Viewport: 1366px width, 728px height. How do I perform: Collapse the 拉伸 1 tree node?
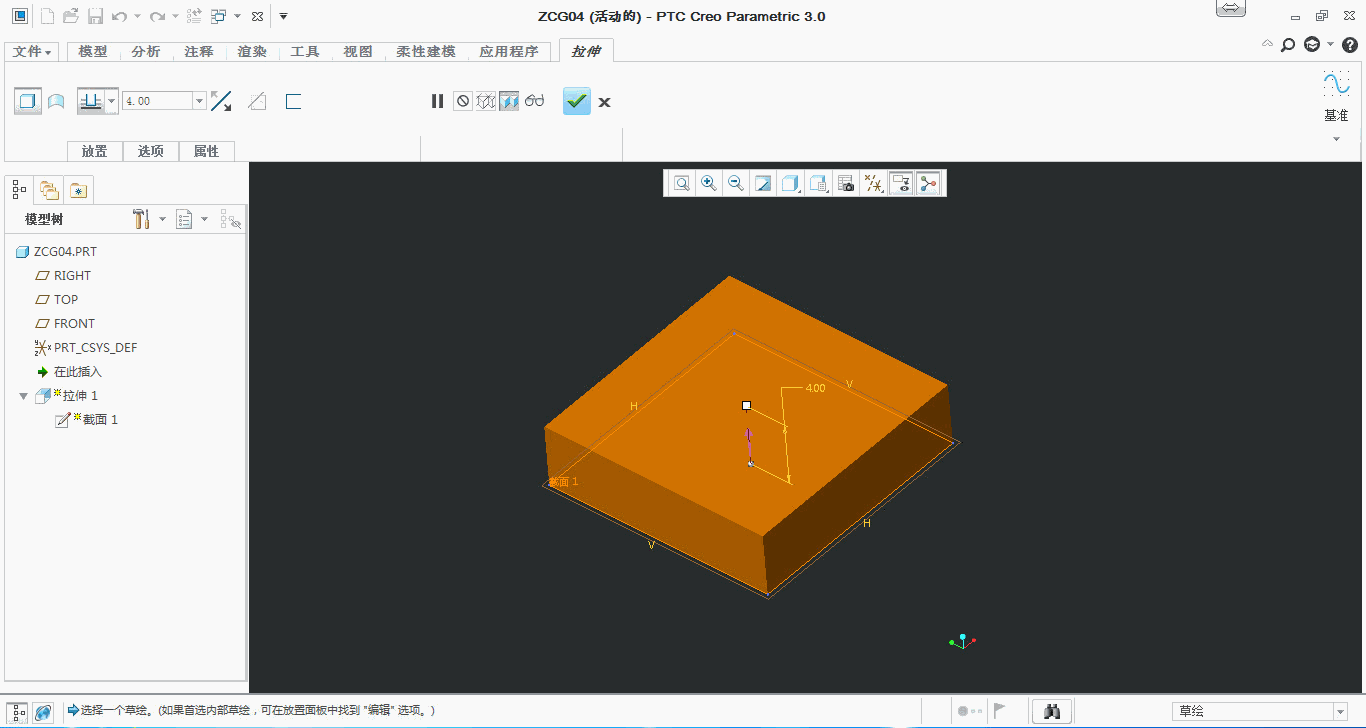[x=24, y=397]
